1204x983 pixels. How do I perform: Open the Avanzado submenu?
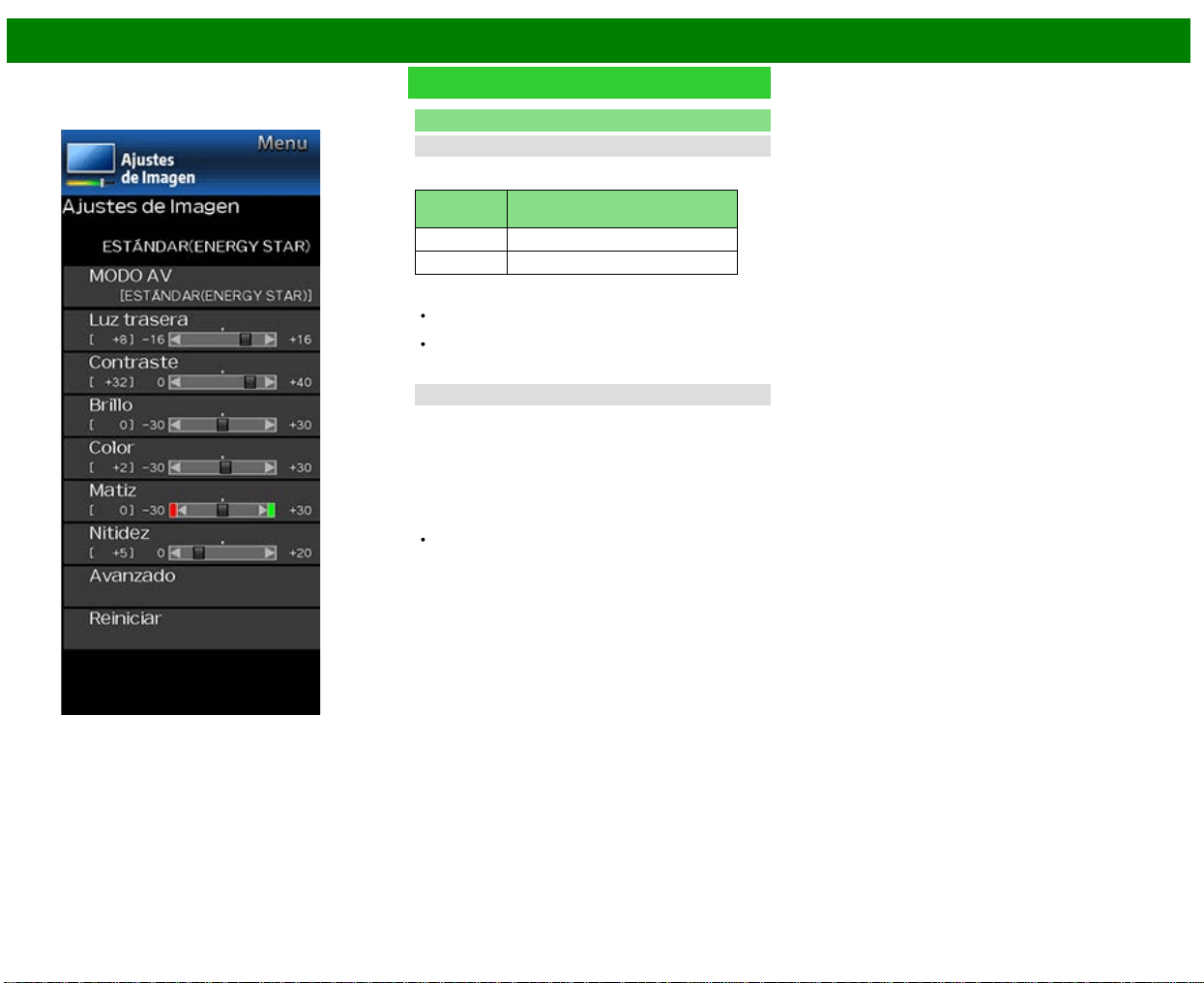[191, 585]
